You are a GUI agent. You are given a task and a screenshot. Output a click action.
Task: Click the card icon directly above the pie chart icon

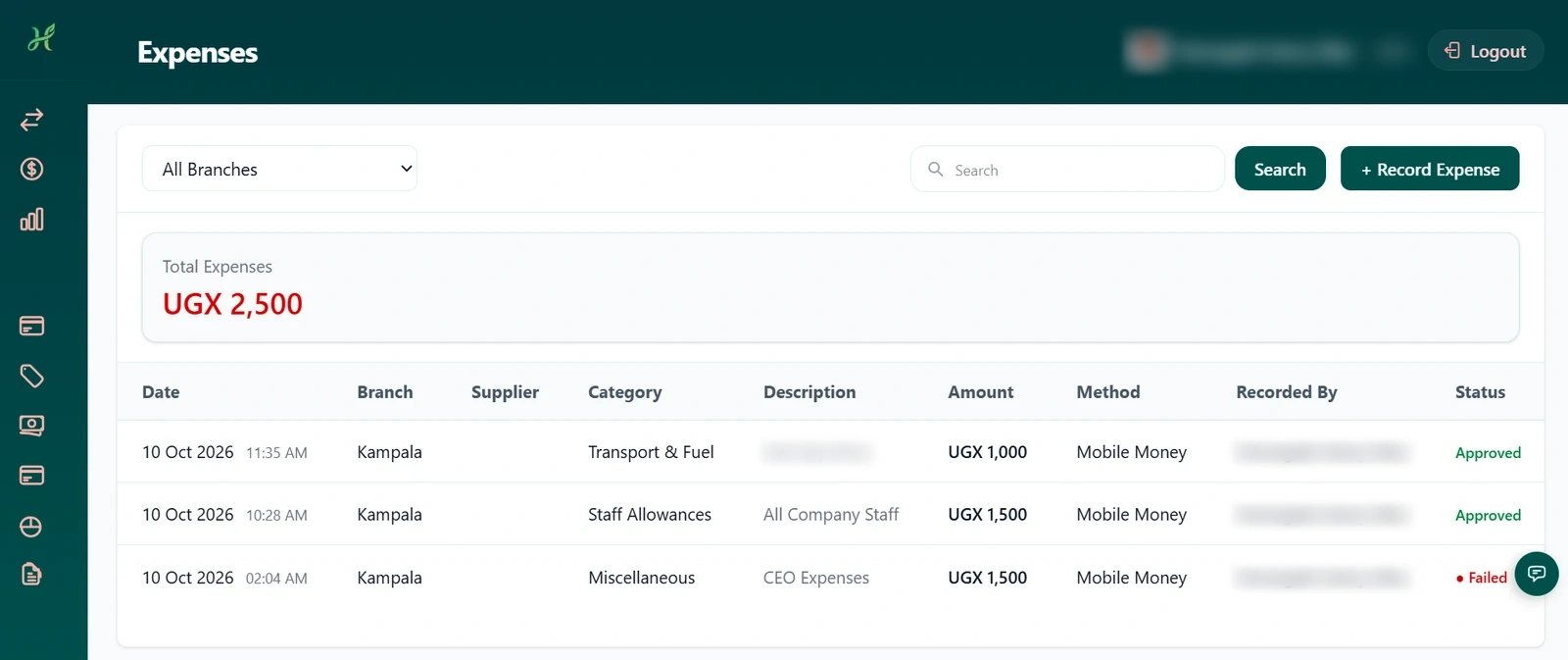[x=31, y=476]
